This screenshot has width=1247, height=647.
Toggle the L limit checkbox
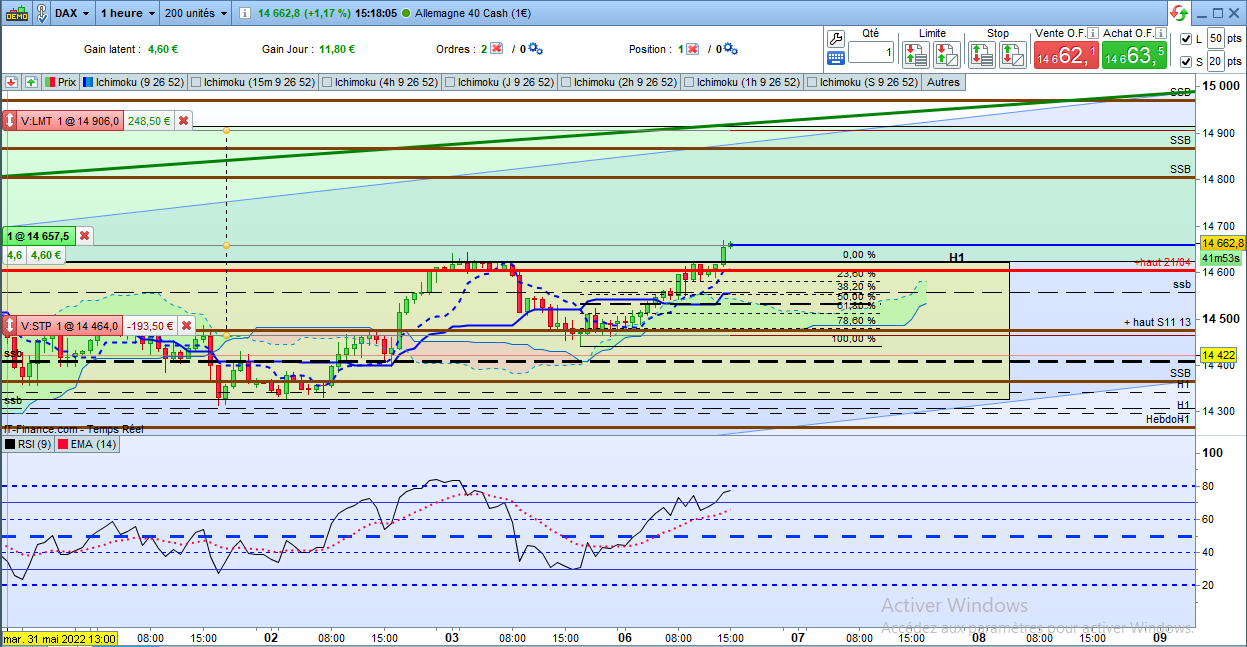(1185, 39)
